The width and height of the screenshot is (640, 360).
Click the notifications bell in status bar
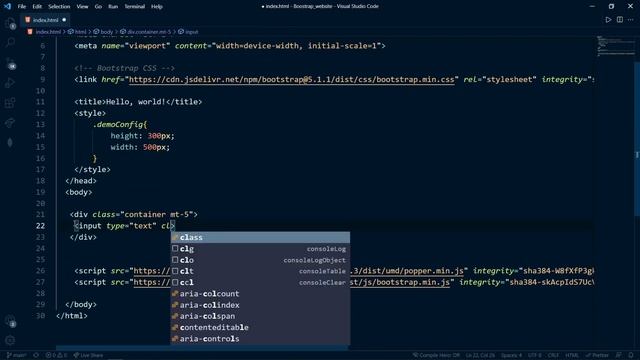(x=631, y=355)
